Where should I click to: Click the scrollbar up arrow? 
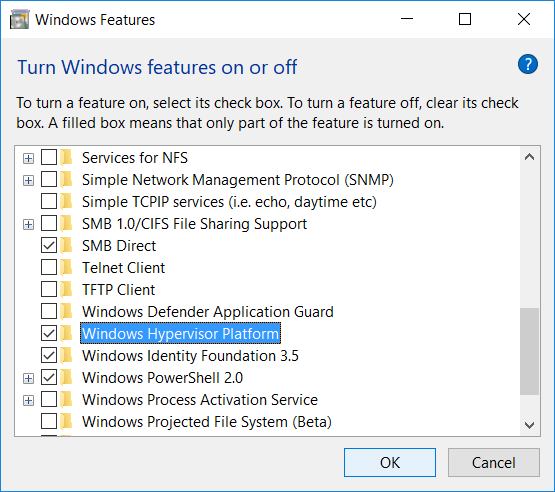click(530, 157)
